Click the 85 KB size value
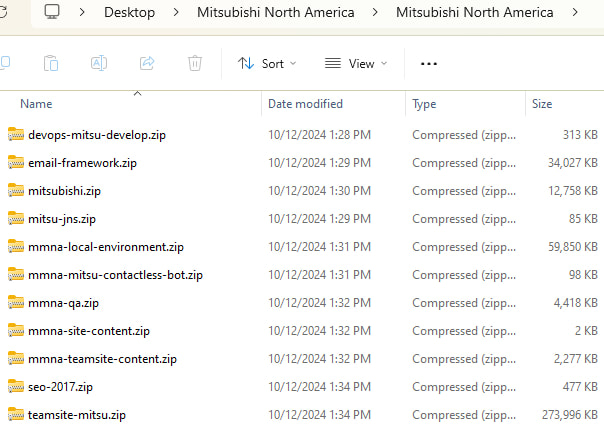 583,219
